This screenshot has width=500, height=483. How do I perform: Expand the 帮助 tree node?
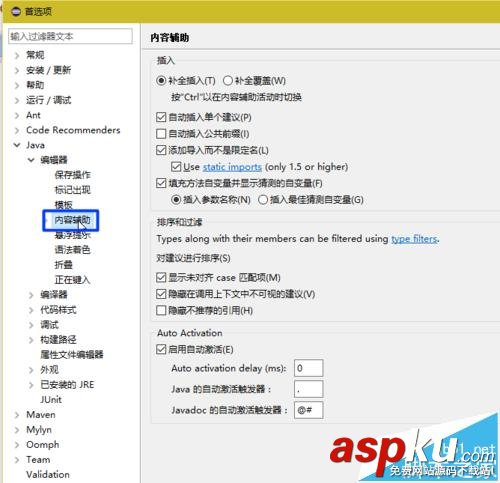[x=17, y=85]
